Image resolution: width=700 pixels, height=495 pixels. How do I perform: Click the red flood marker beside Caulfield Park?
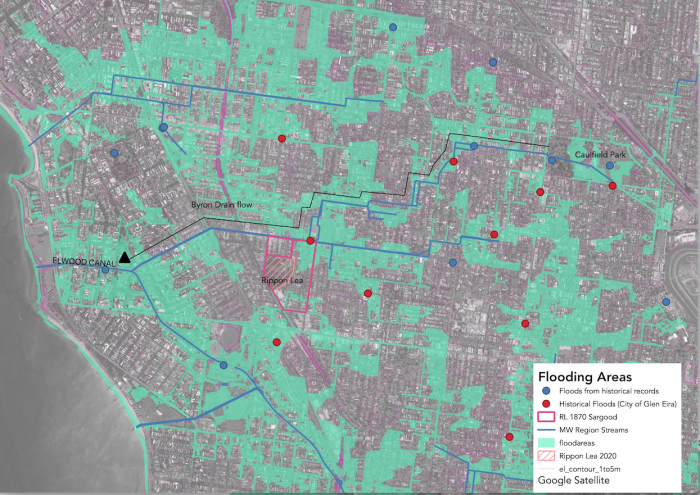612,186
